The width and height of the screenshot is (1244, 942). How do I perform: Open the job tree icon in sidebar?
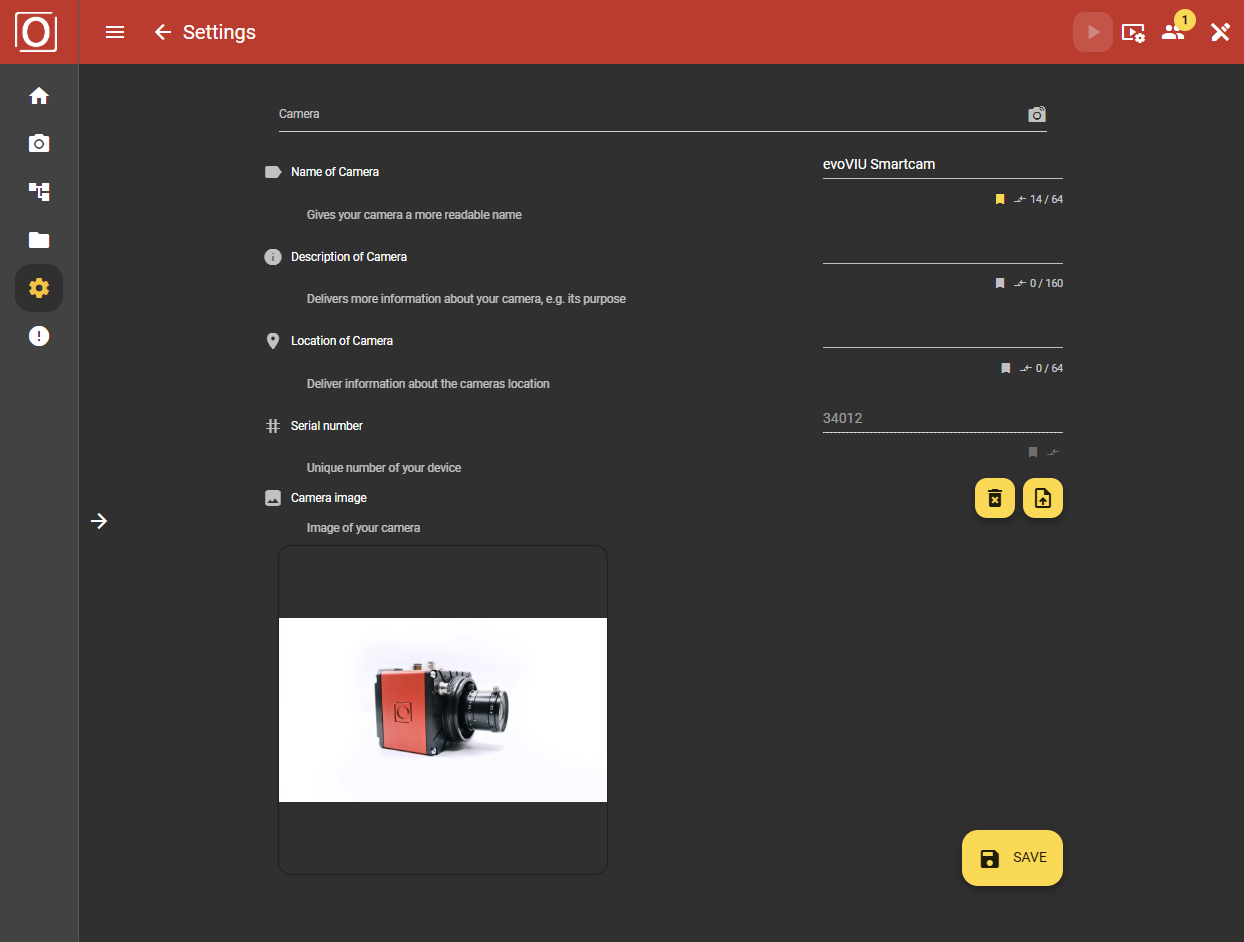tap(39, 192)
